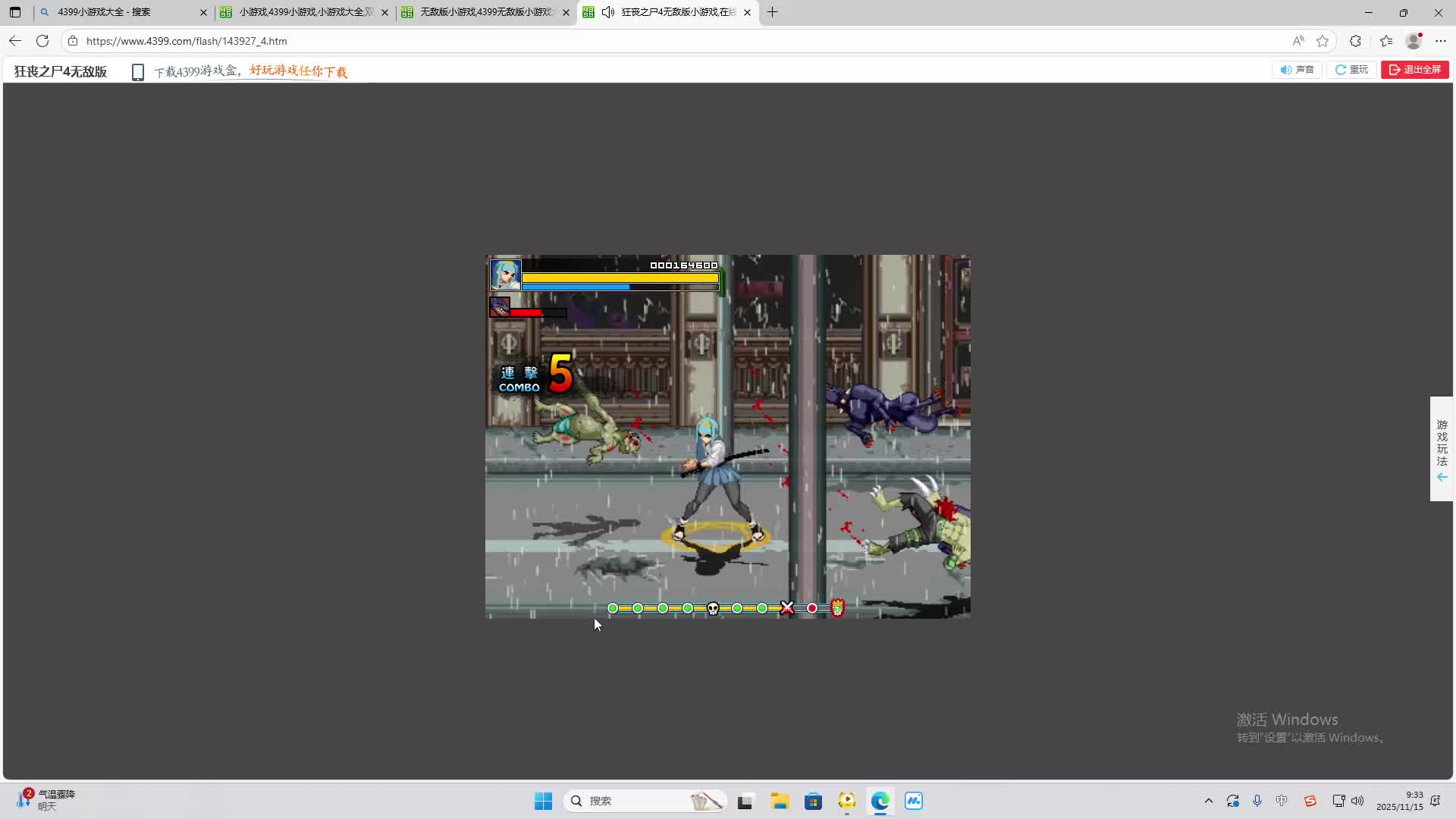1456x819 pixels.
Task: Open the read aloud icon
Action: pyautogui.click(x=1298, y=41)
